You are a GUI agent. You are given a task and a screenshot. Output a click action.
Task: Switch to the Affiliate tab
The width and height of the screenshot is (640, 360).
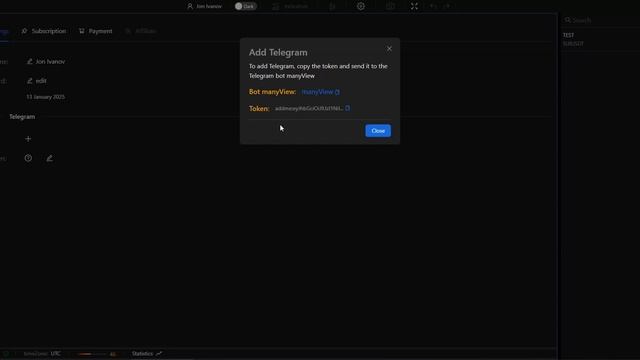pos(141,31)
